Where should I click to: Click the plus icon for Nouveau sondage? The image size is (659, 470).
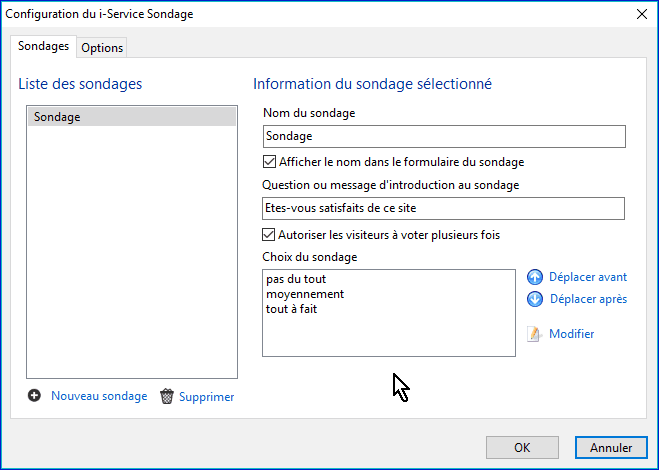[x=34, y=396]
